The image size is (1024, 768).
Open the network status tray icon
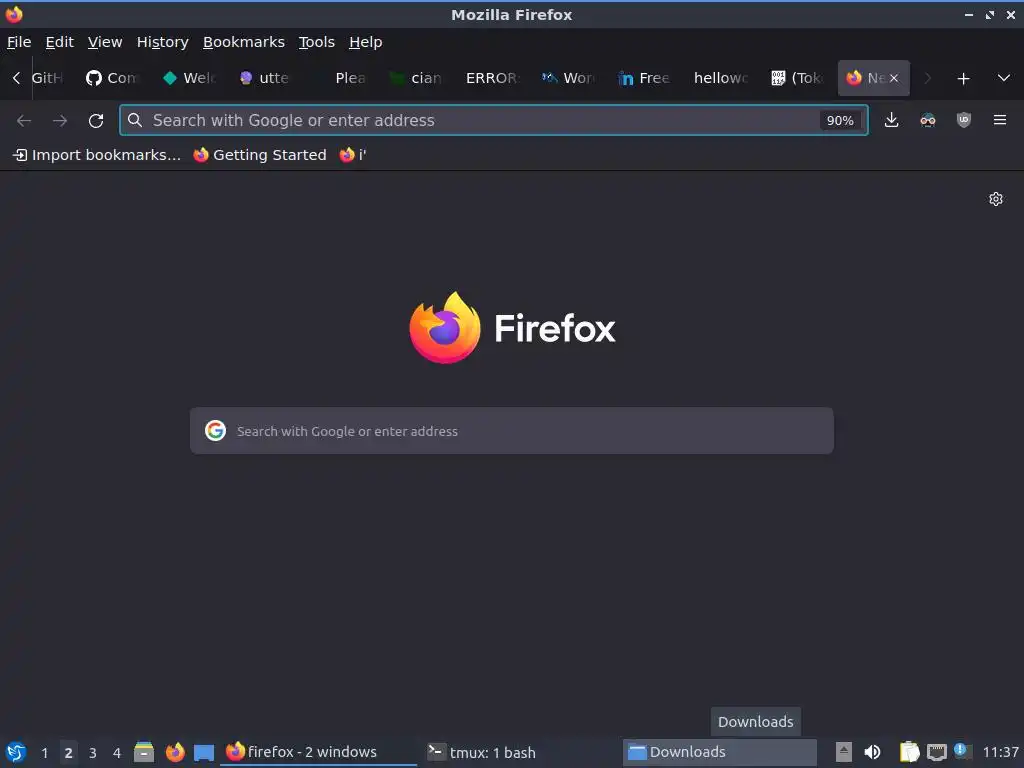936,752
